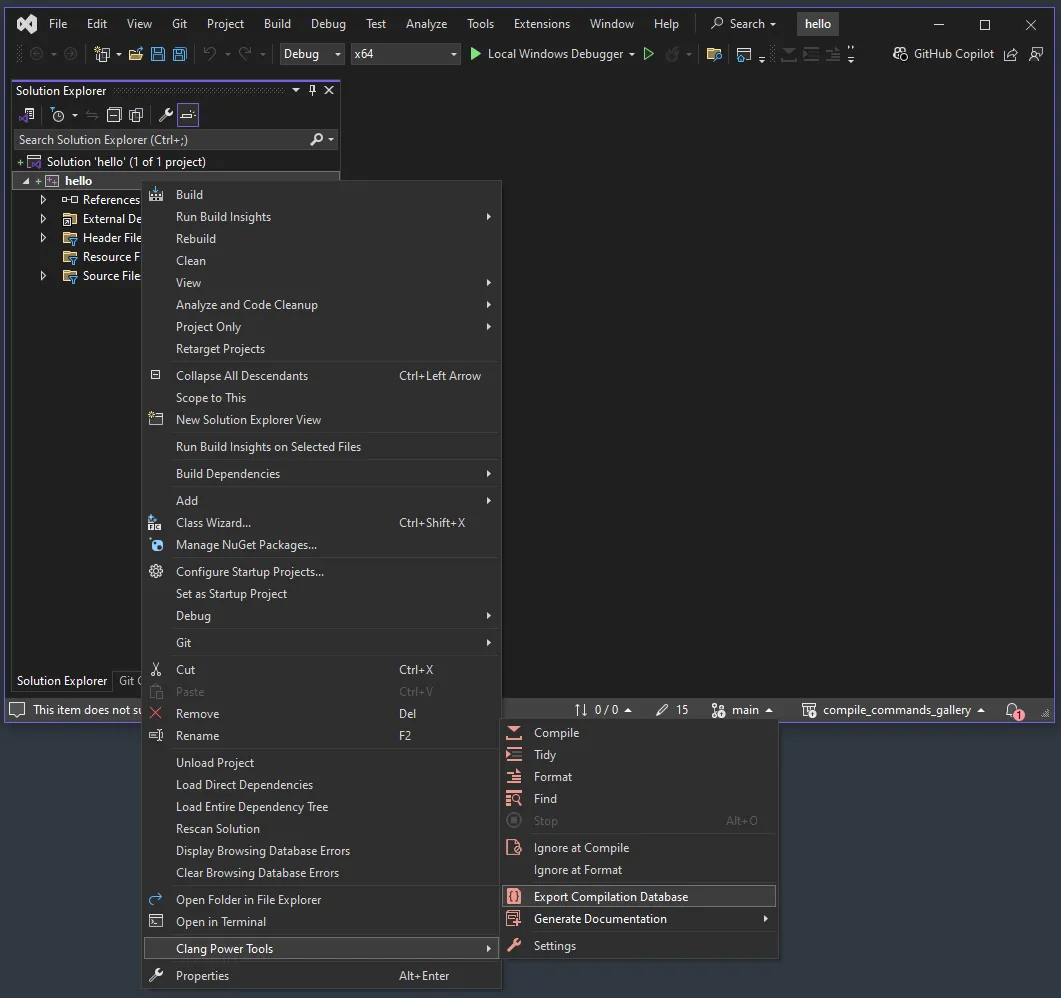This screenshot has height=998, width=1061.
Task: Click the Collapse All Descendants icon
Action: pos(155,375)
